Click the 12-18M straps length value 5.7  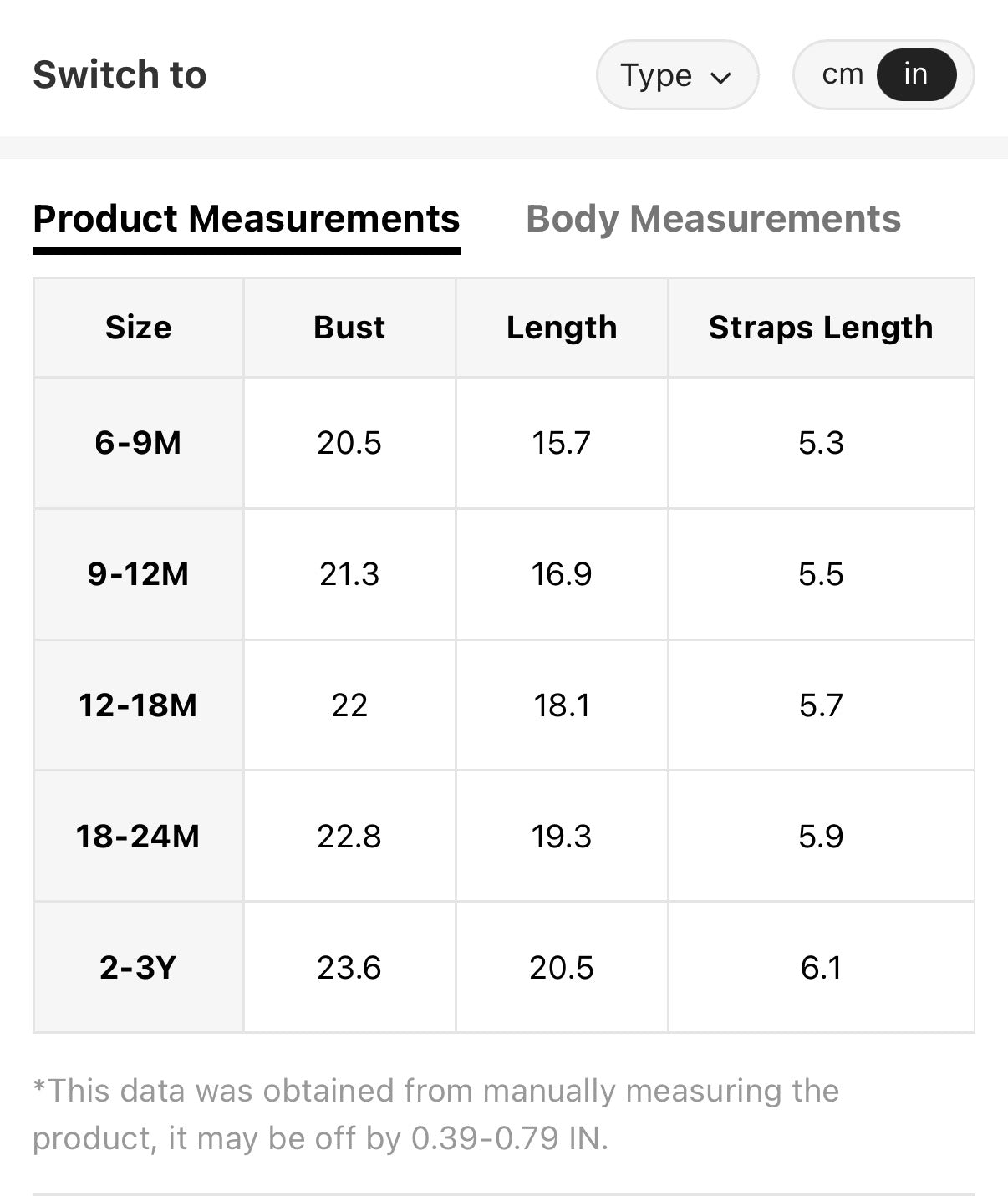(821, 705)
